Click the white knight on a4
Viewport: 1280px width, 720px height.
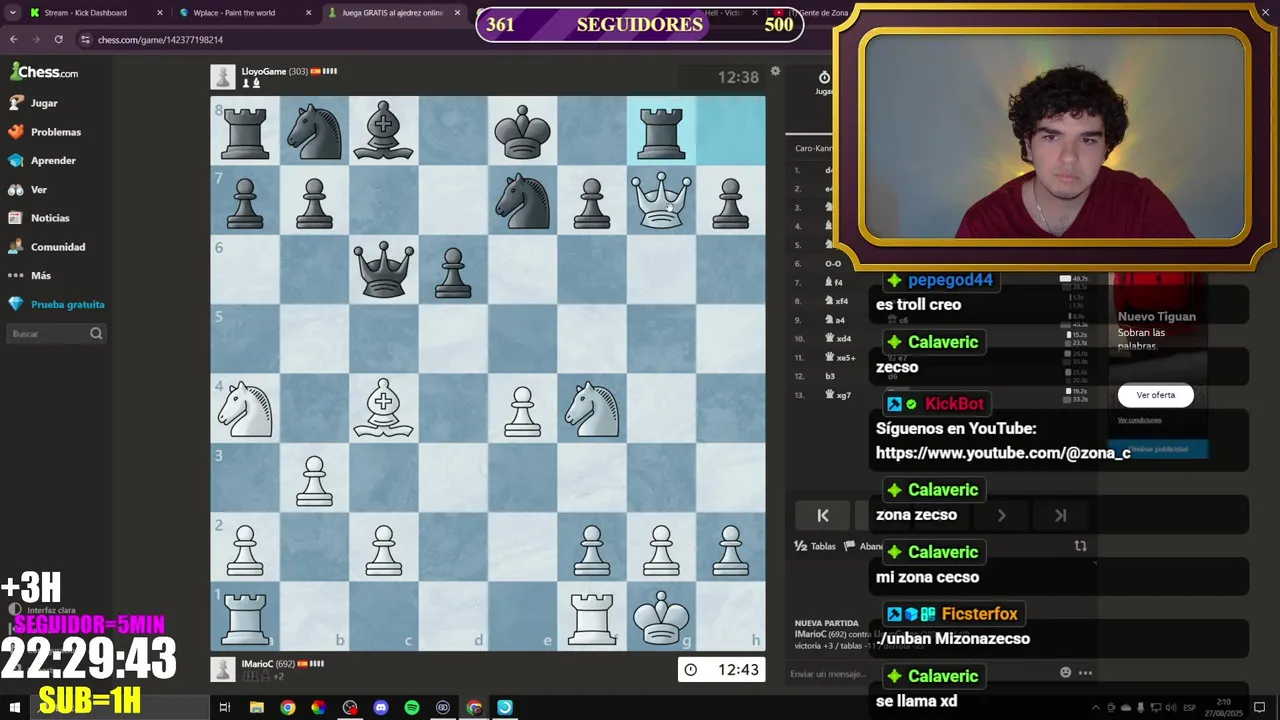click(245, 408)
